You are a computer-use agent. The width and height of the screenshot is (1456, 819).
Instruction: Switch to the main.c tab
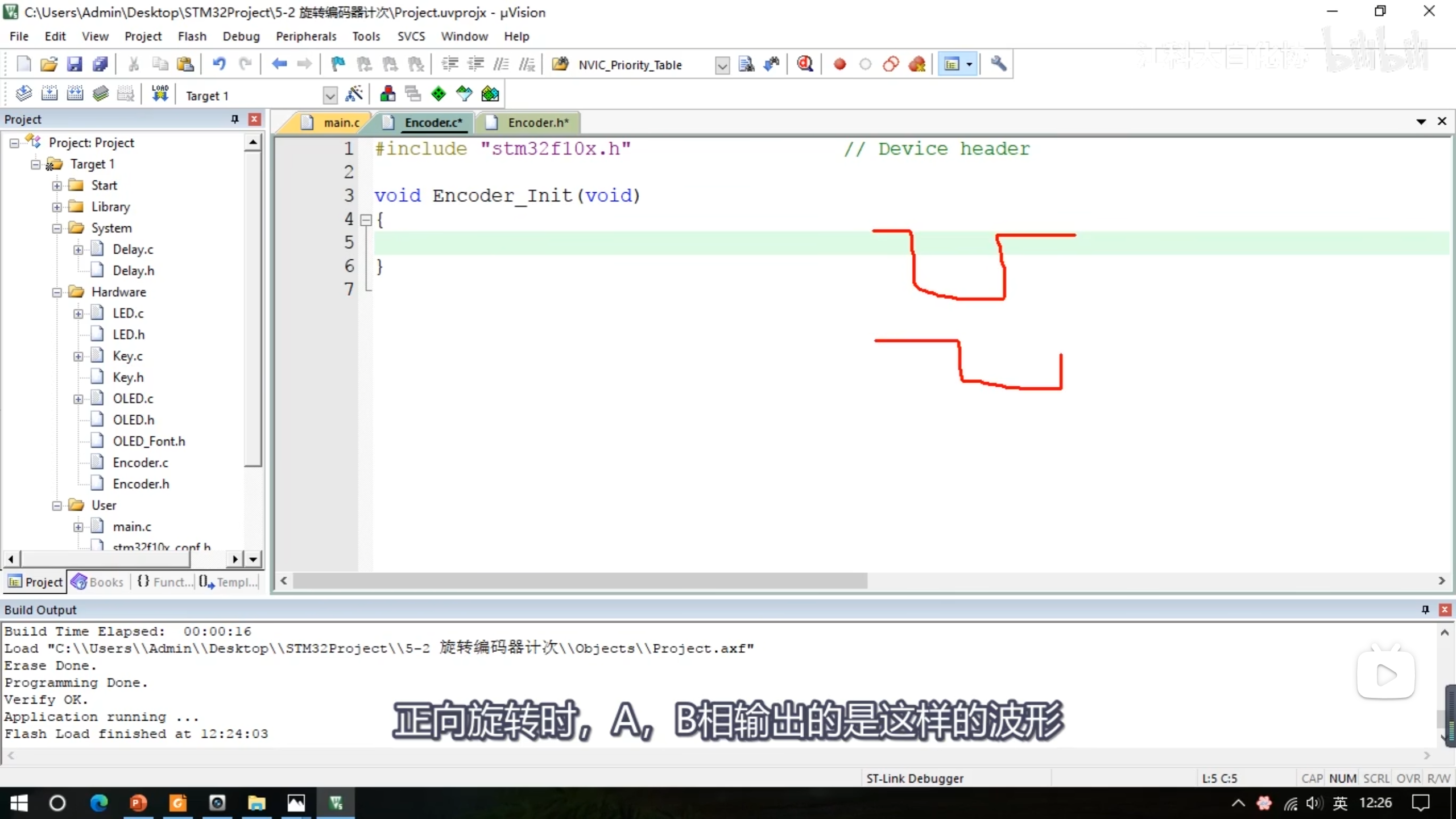click(341, 123)
